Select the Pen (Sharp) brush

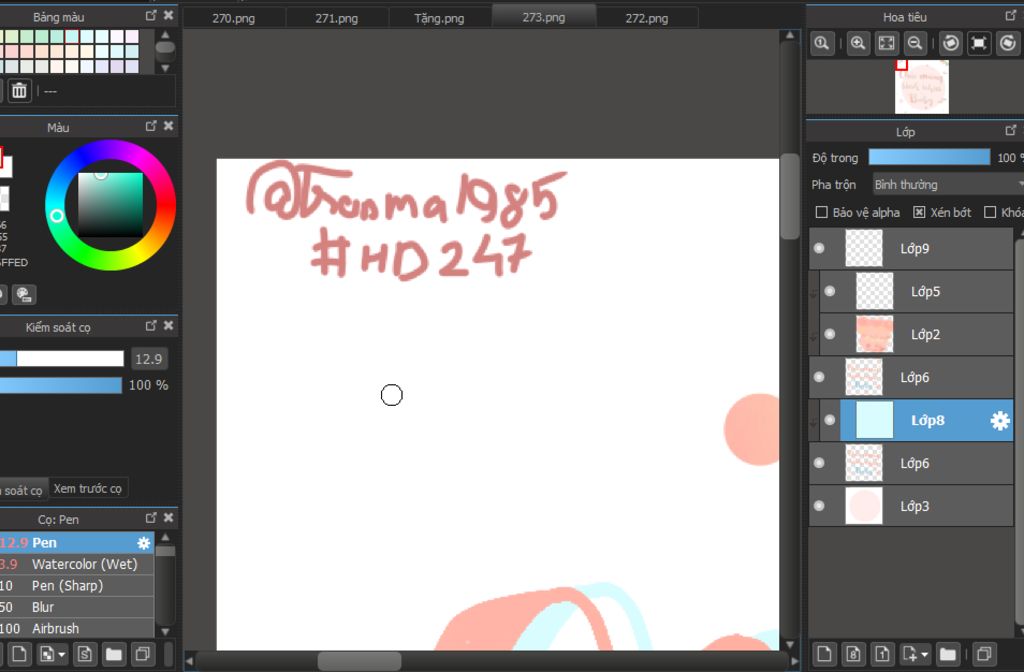pyautogui.click(x=76, y=586)
